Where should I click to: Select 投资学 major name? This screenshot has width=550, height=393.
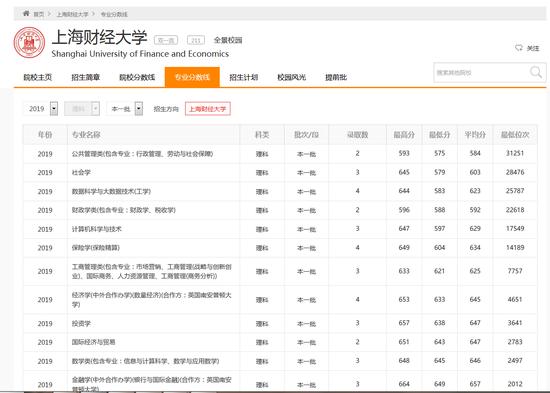[81, 324]
